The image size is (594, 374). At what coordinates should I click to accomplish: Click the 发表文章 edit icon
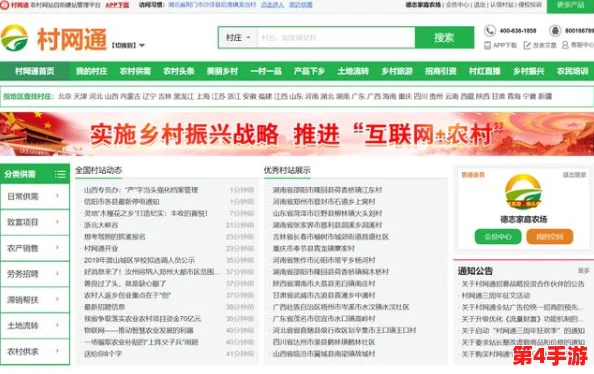tap(527, 45)
